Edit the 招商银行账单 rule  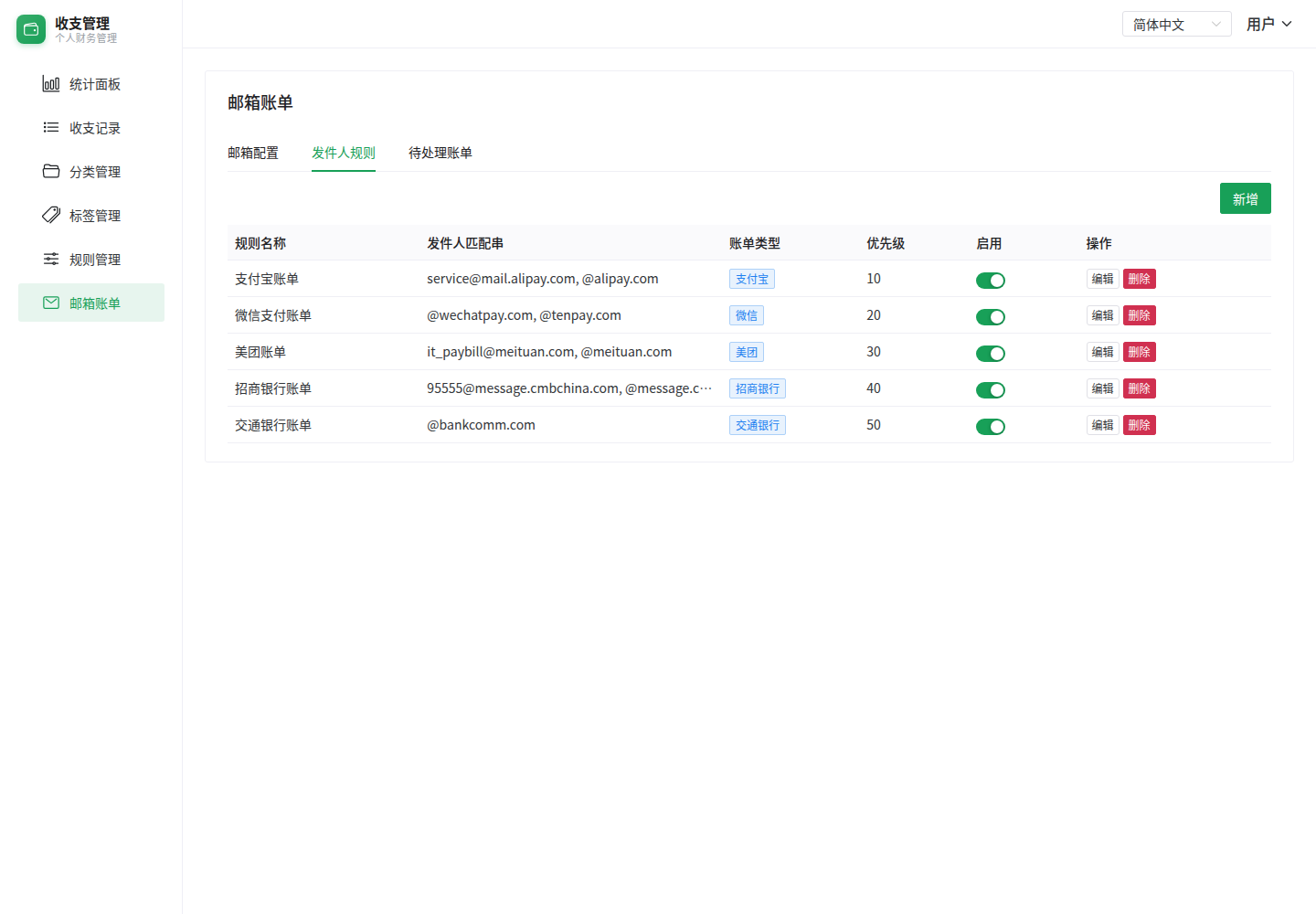[1103, 388]
